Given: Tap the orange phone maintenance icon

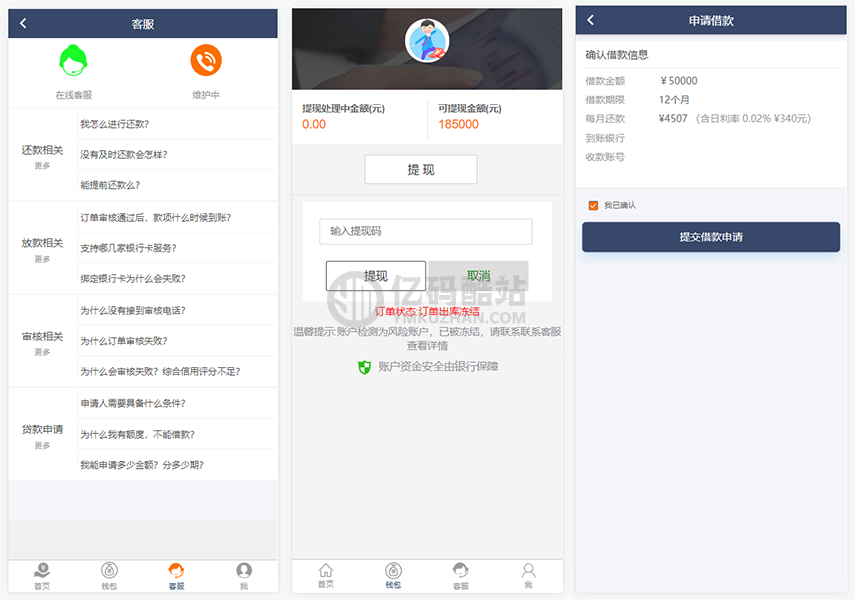Looking at the screenshot, I should 206,62.
